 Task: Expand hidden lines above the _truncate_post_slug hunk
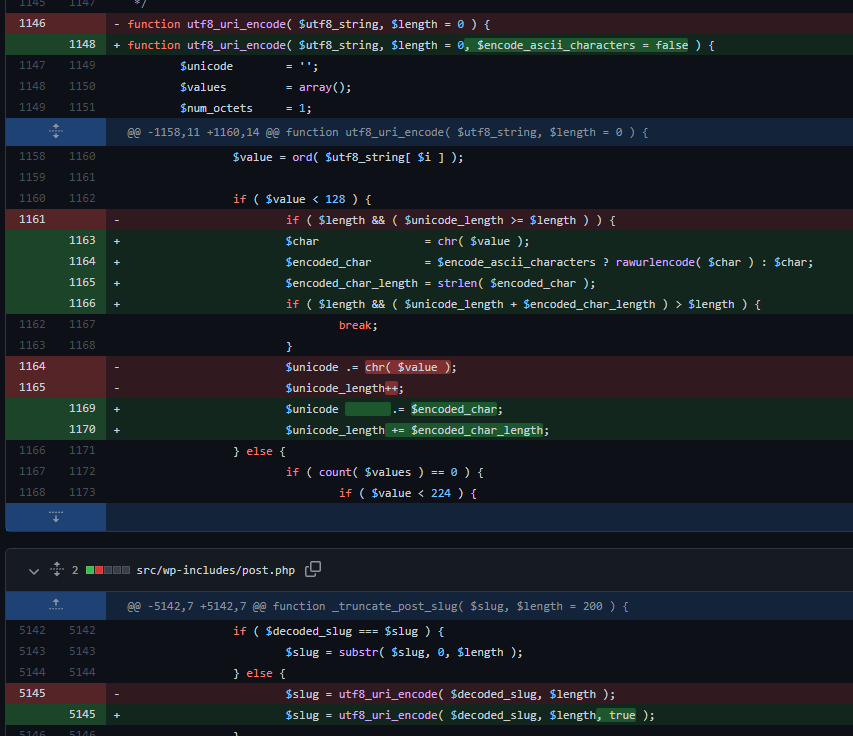[x=55, y=605]
